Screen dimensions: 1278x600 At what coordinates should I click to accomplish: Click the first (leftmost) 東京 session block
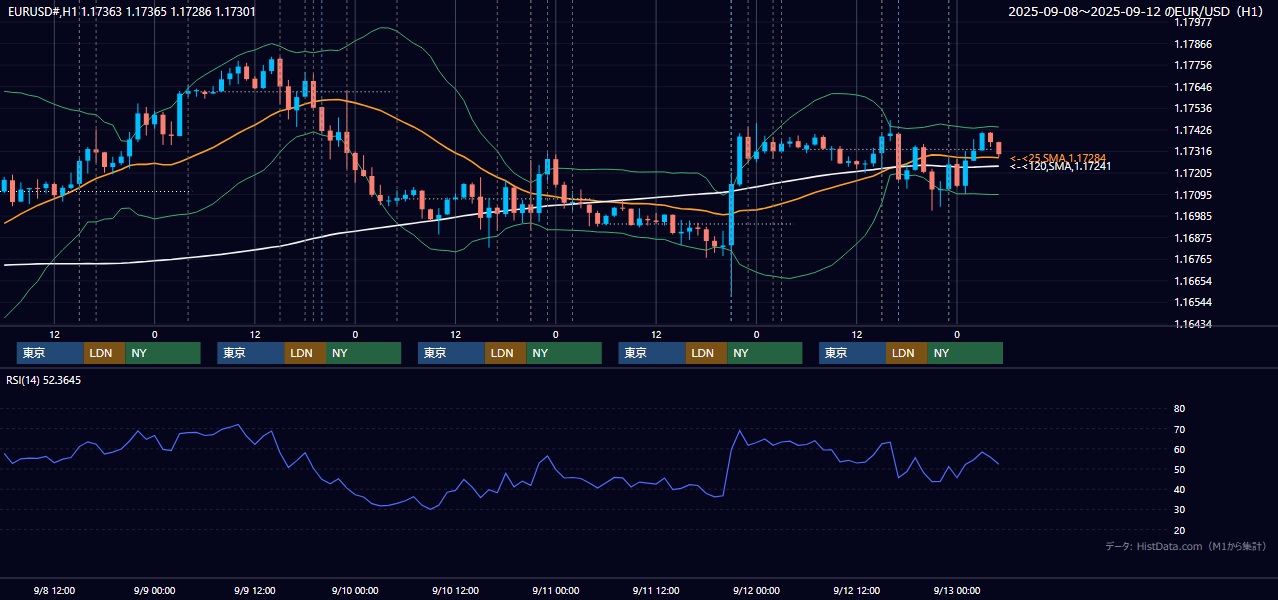pyautogui.click(x=50, y=353)
